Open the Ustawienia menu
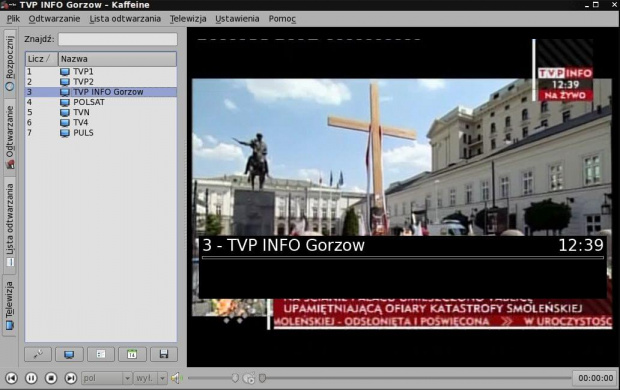 click(237, 19)
